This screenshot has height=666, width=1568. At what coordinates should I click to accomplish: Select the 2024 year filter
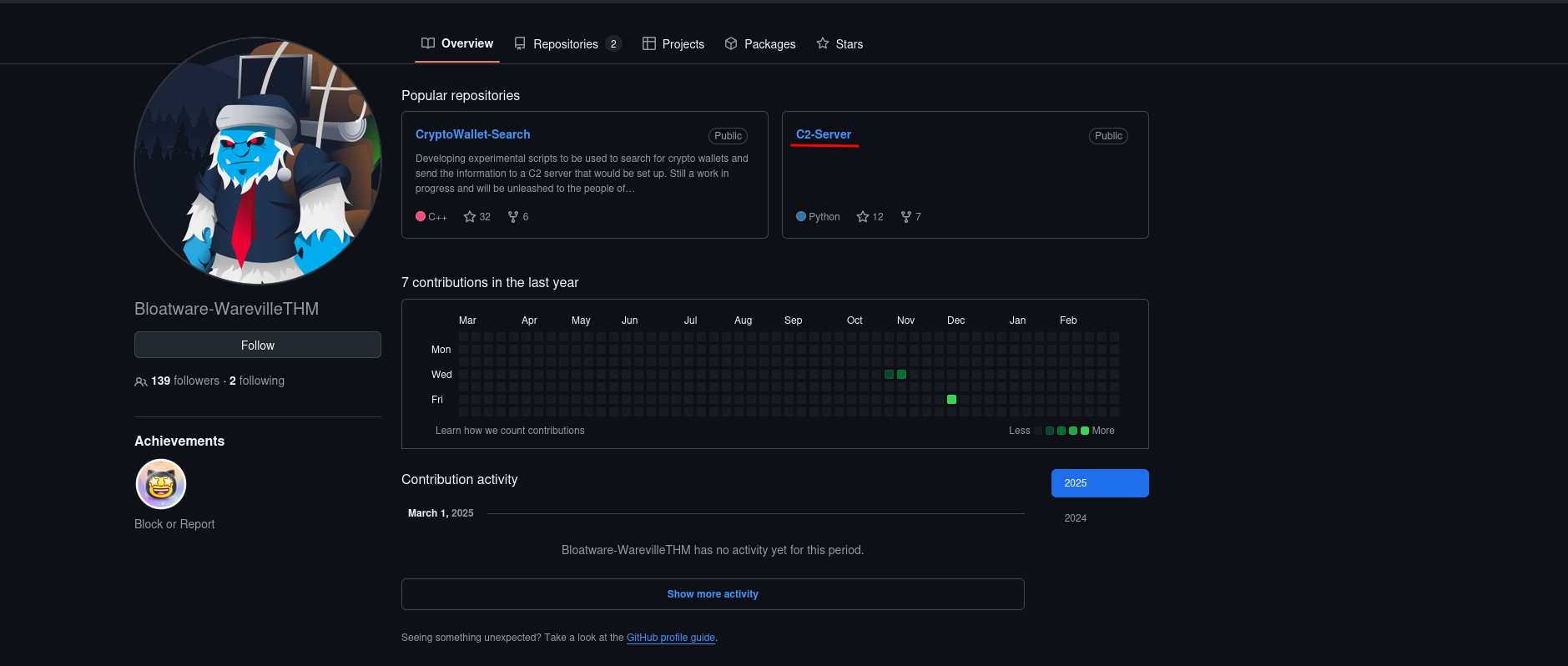(x=1100, y=518)
